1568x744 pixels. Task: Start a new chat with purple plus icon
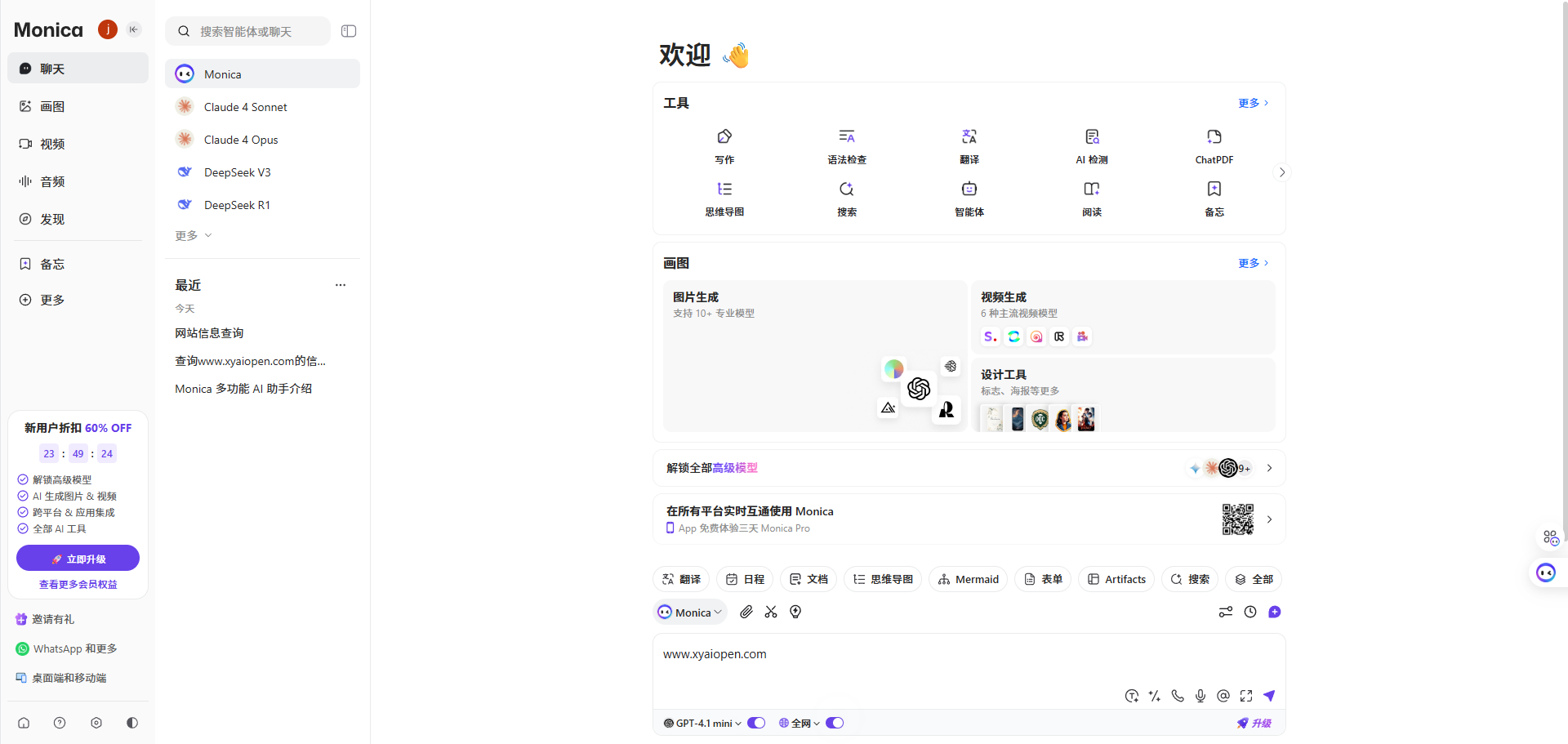click(x=1275, y=612)
